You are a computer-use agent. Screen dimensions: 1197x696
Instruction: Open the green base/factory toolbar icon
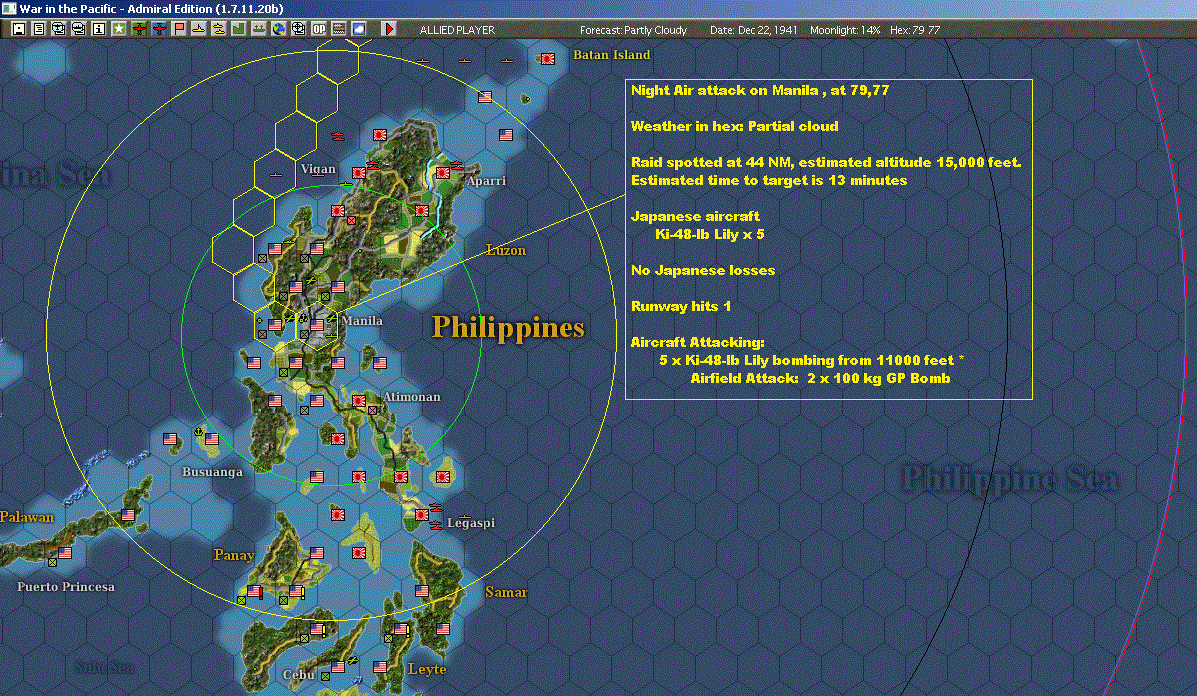[238, 29]
